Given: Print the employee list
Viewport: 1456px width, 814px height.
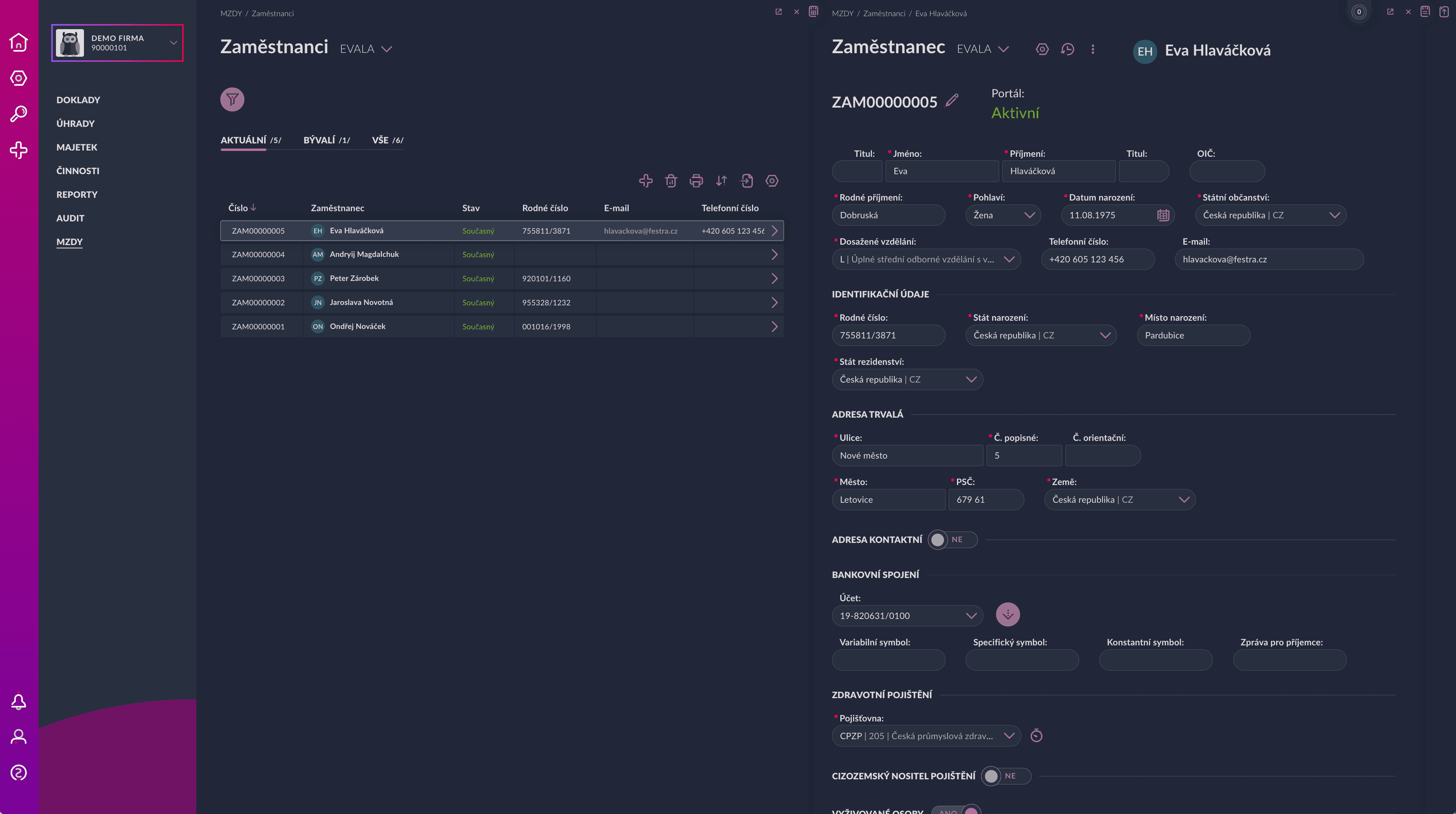Looking at the screenshot, I should (696, 181).
